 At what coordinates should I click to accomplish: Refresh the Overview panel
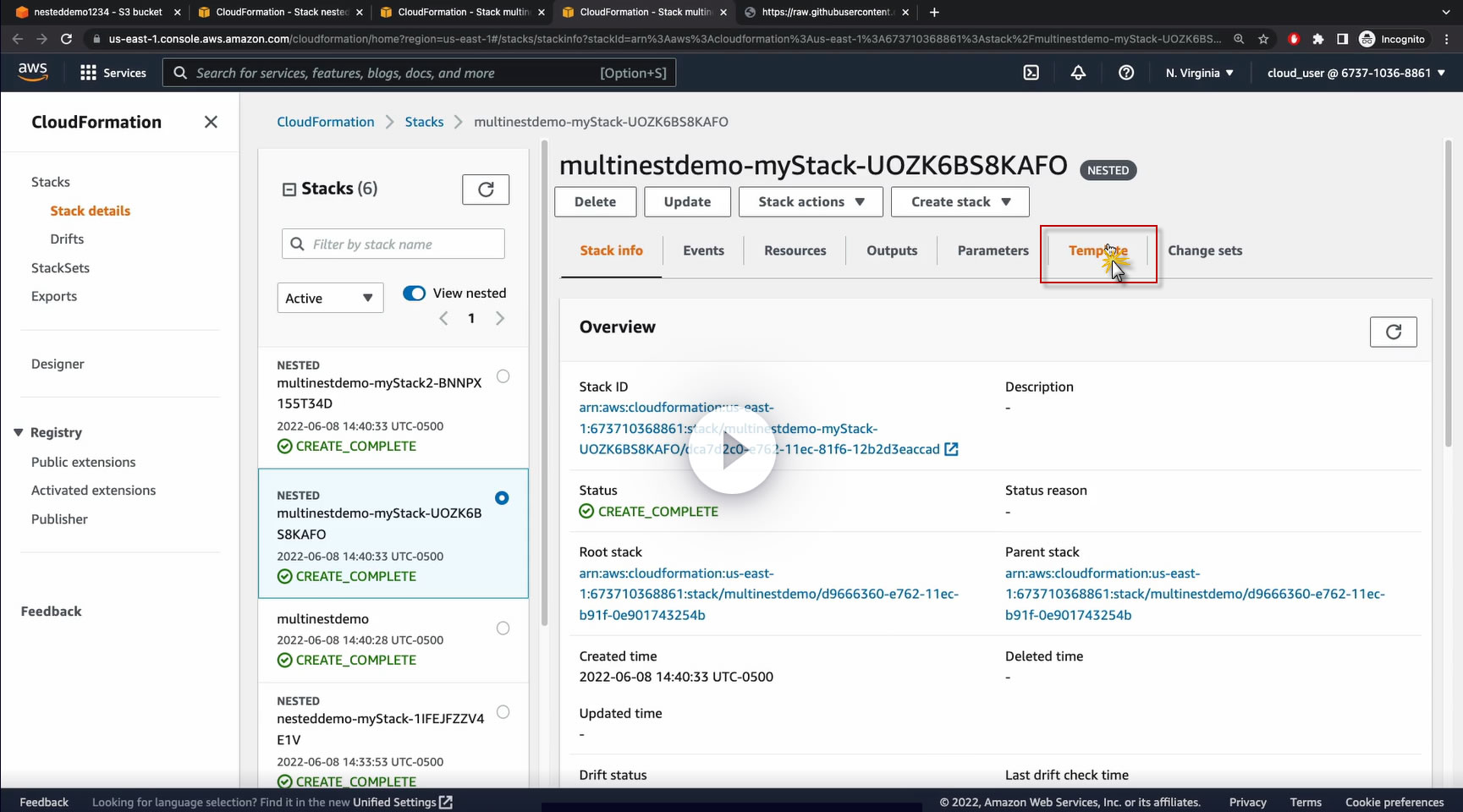pos(1393,332)
